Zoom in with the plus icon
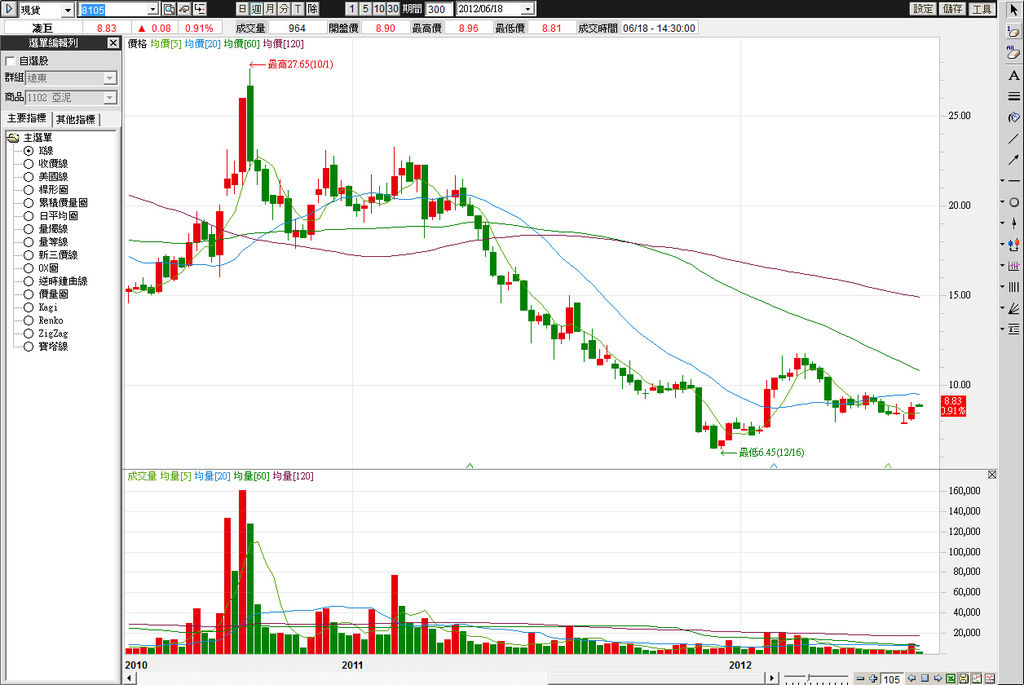The height and width of the screenshot is (685, 1024). click(x=873, y=678)
